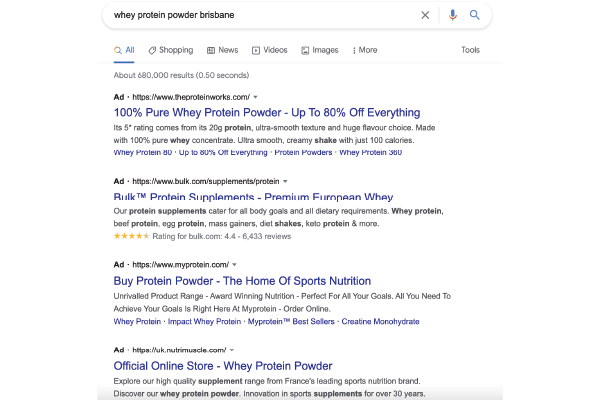
Task: Open Buy Protein Powder Myprotein ad title
Action: [x=242, y=281]
